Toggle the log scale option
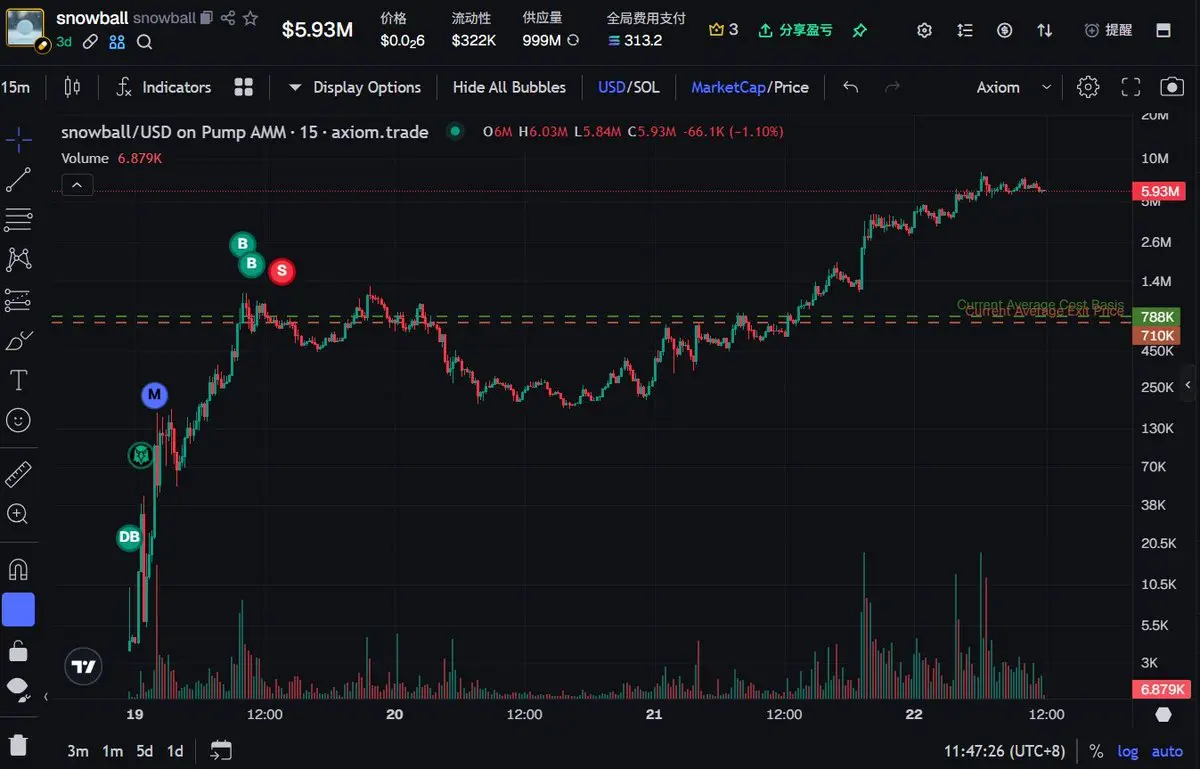Viewport: 1200px width, 769px height. coord(1128,751)
